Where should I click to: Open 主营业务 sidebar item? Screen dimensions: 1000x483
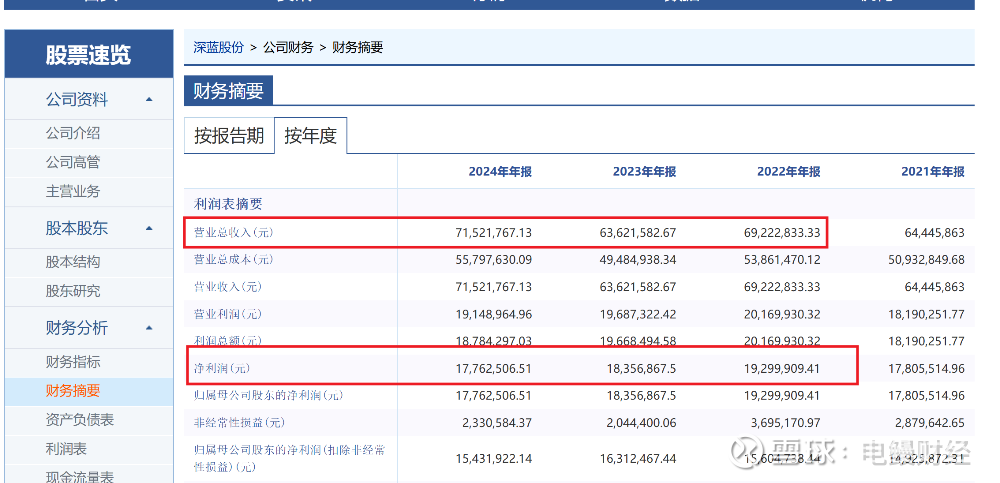click(73, 191)
